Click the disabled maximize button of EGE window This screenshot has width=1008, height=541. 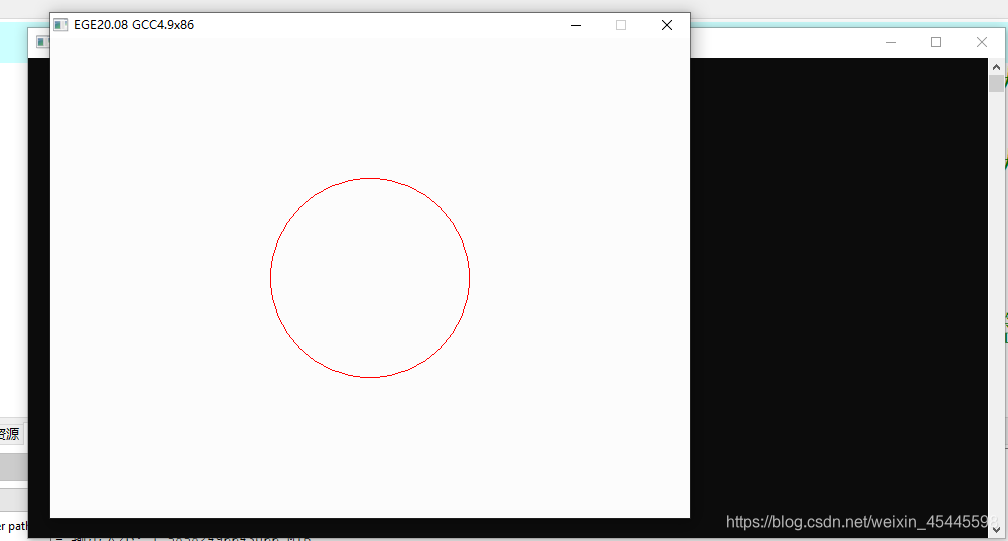coord(621,25)
